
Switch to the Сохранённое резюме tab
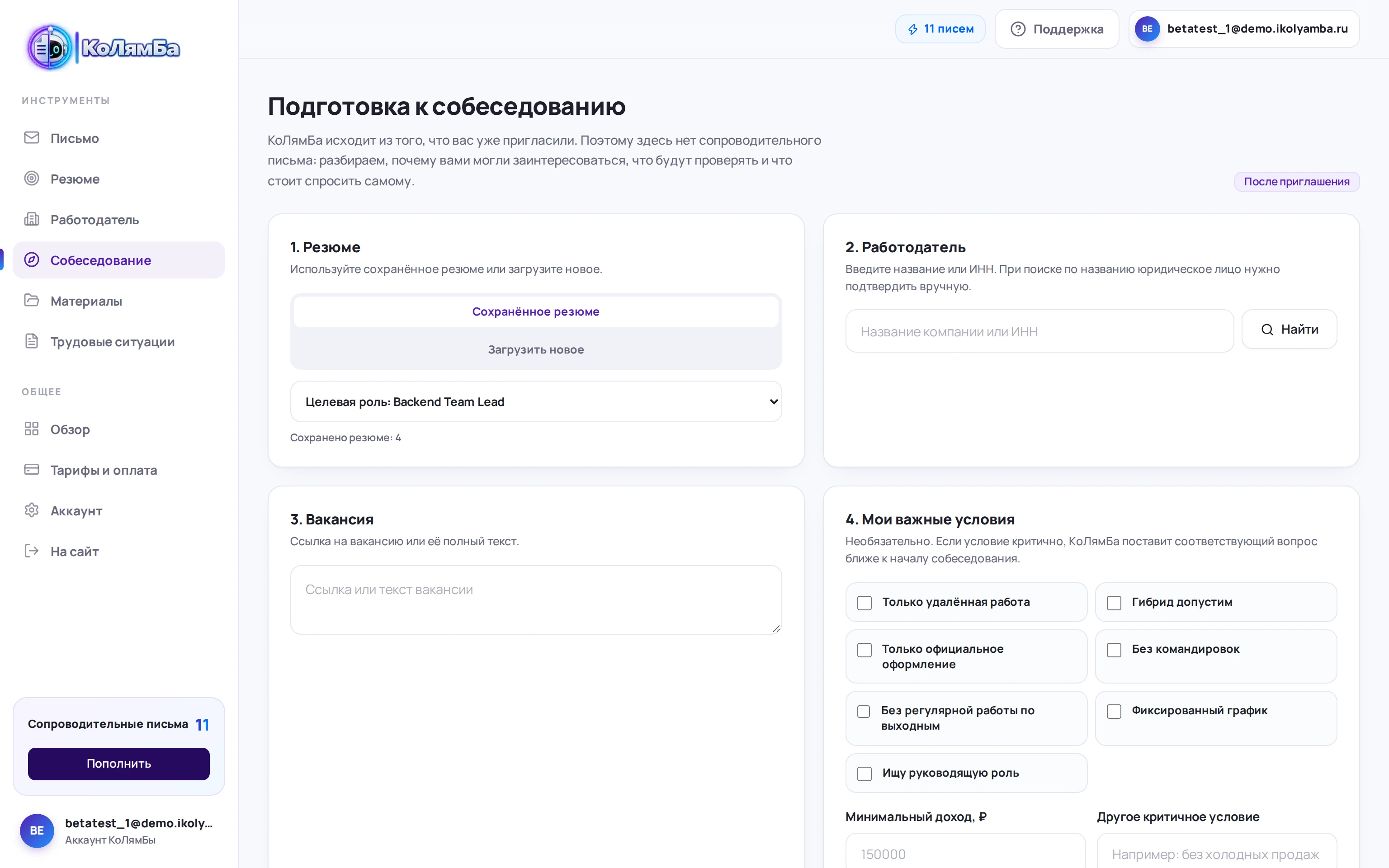pyautogui.click(x=536, y=312)
